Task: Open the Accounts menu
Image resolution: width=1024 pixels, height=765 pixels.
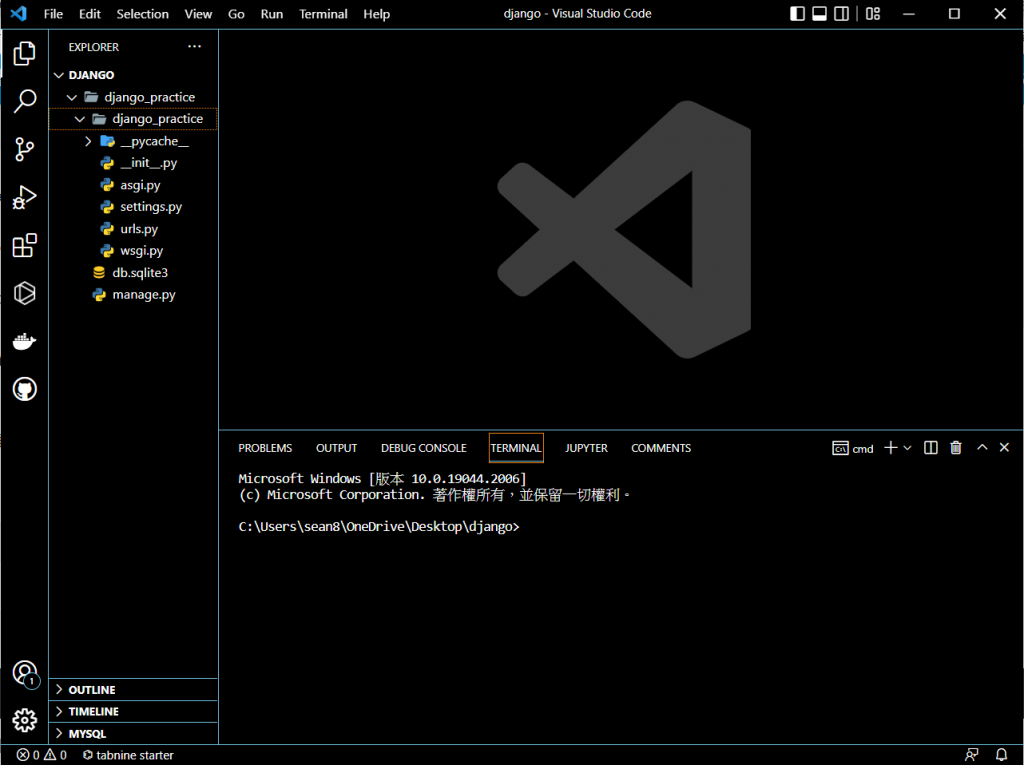Action: pyautogui.click(x=24, y=673)
